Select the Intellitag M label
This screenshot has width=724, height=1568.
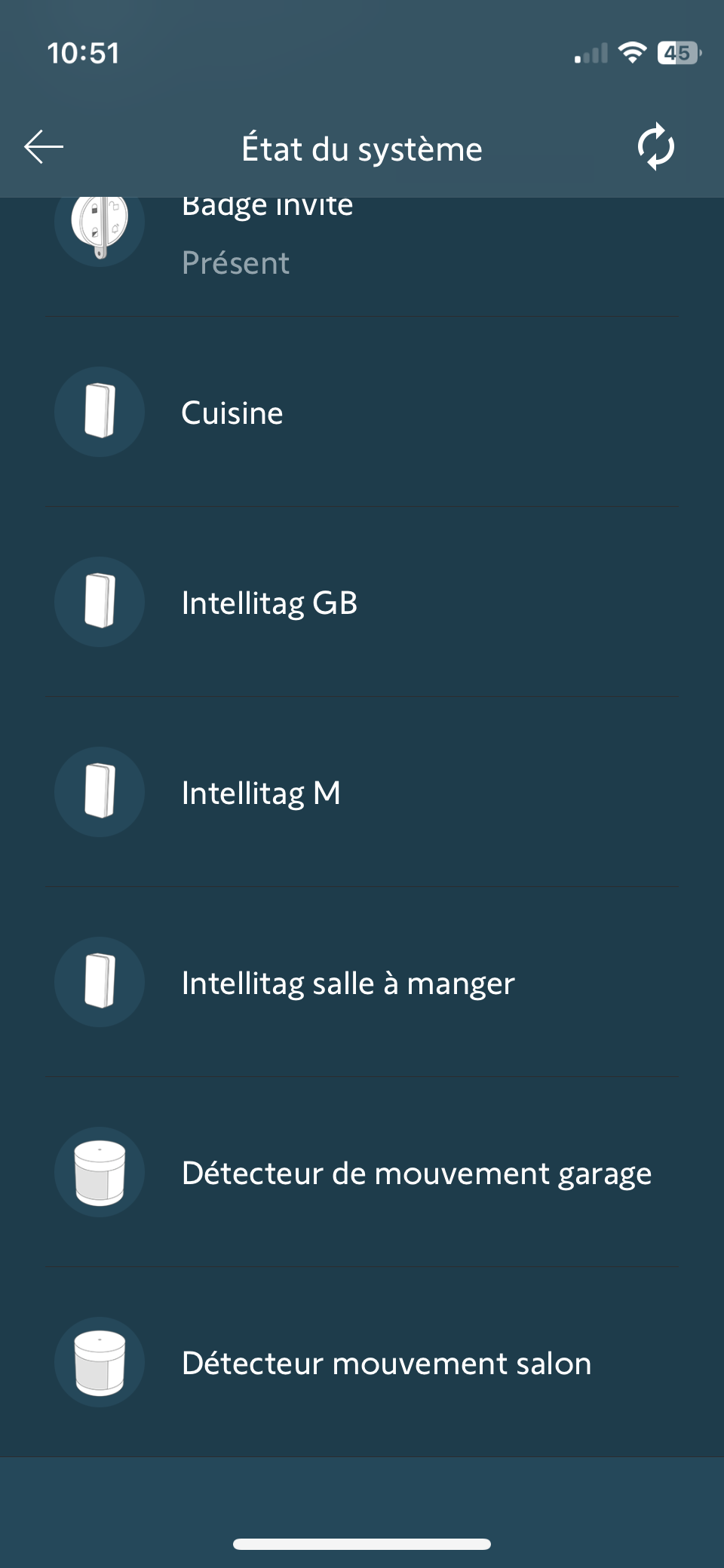click(261, 793)
